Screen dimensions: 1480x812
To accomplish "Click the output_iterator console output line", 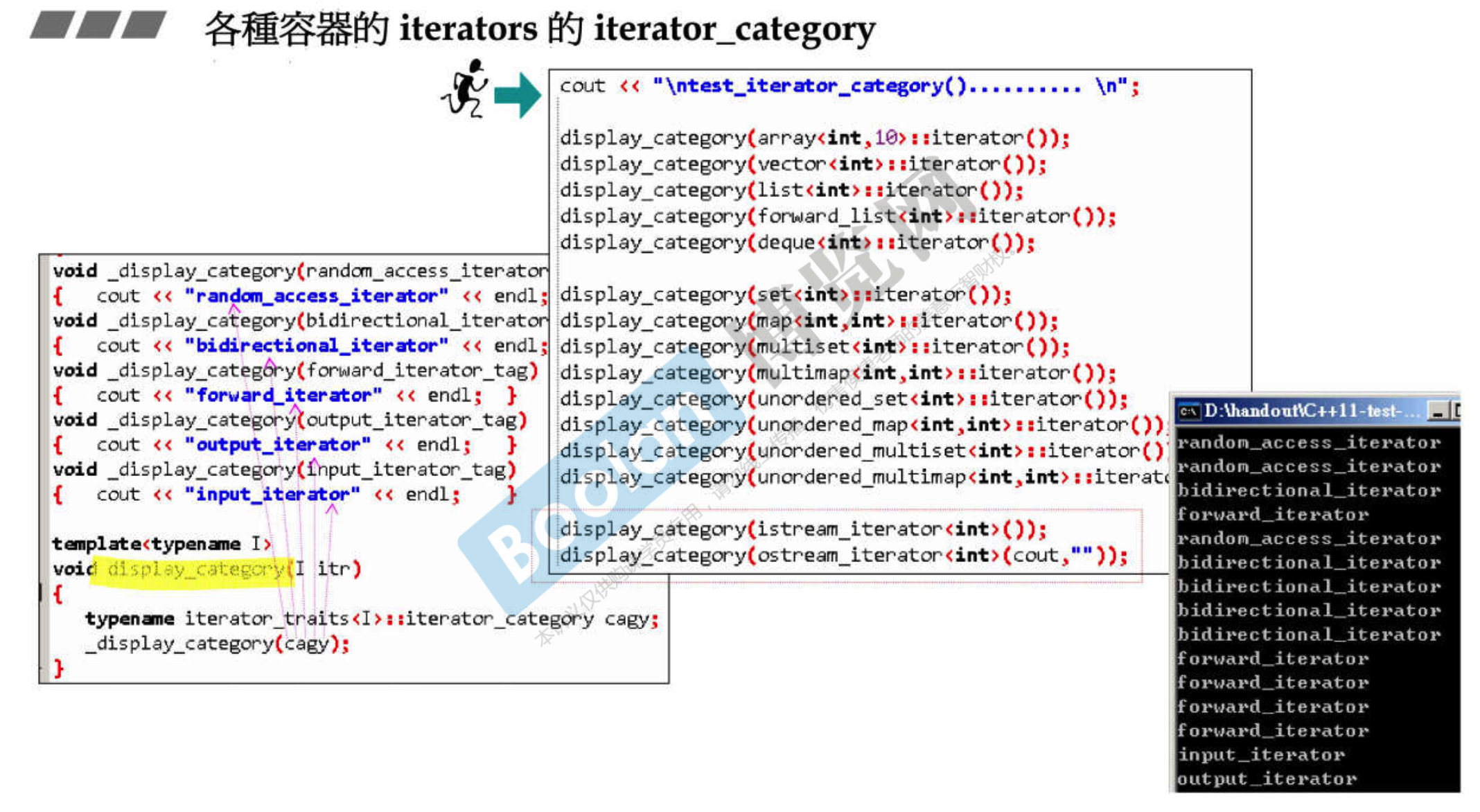I will point(1267,779).
